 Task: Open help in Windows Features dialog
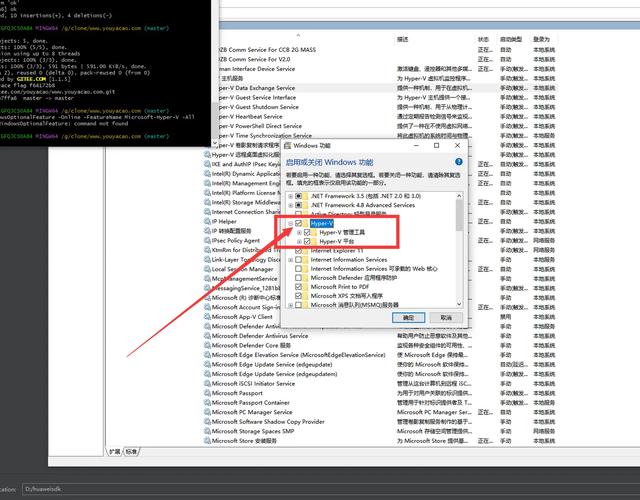click(459, 162)
